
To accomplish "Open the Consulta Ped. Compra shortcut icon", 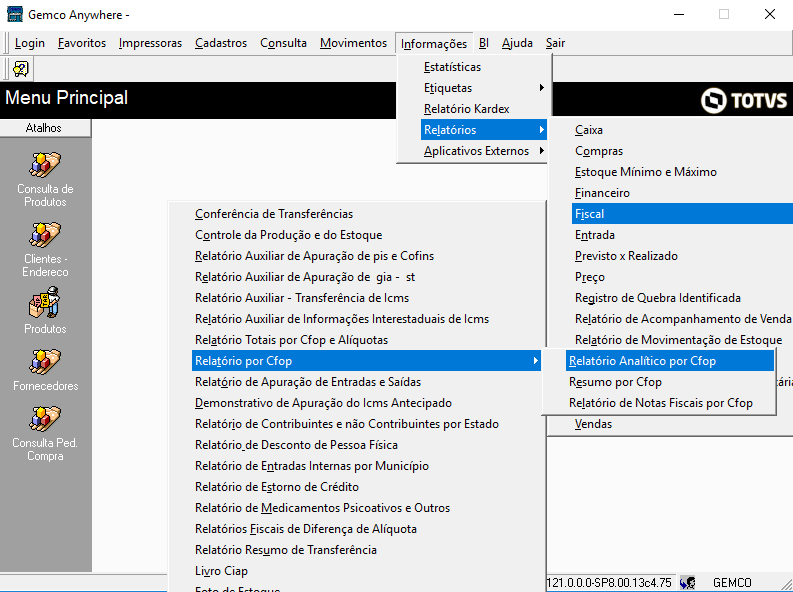I will coord(45,419).
